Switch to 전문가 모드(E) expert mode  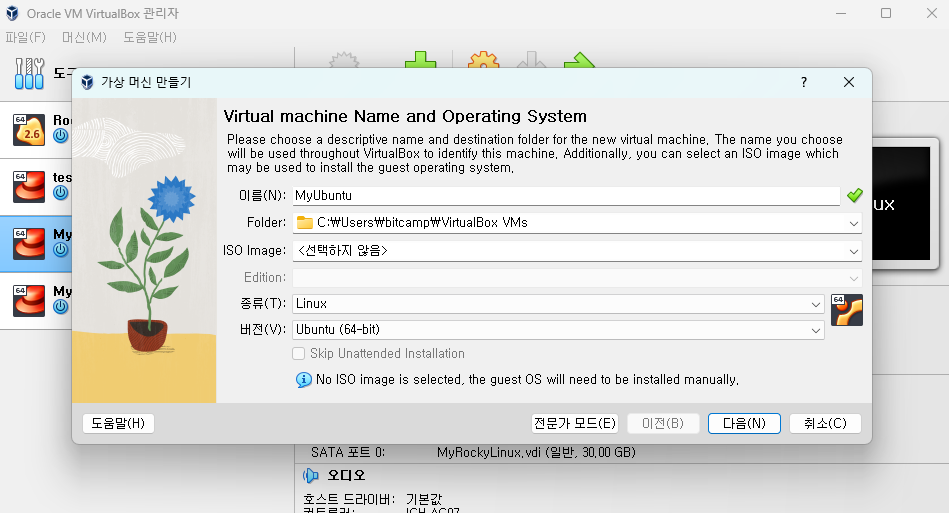pyautogui.click(x=575, y=423)
